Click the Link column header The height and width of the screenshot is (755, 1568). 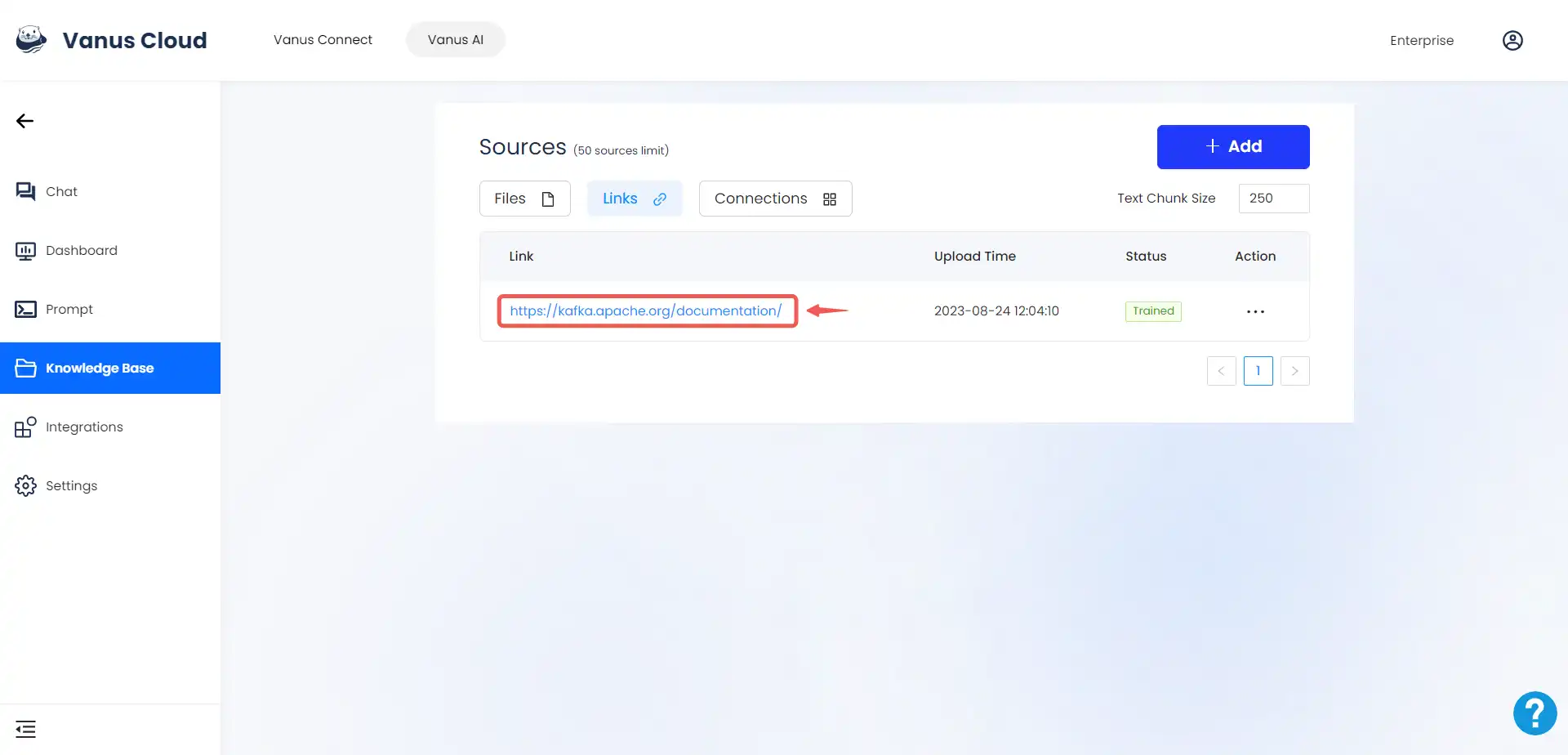coord(521,256)
